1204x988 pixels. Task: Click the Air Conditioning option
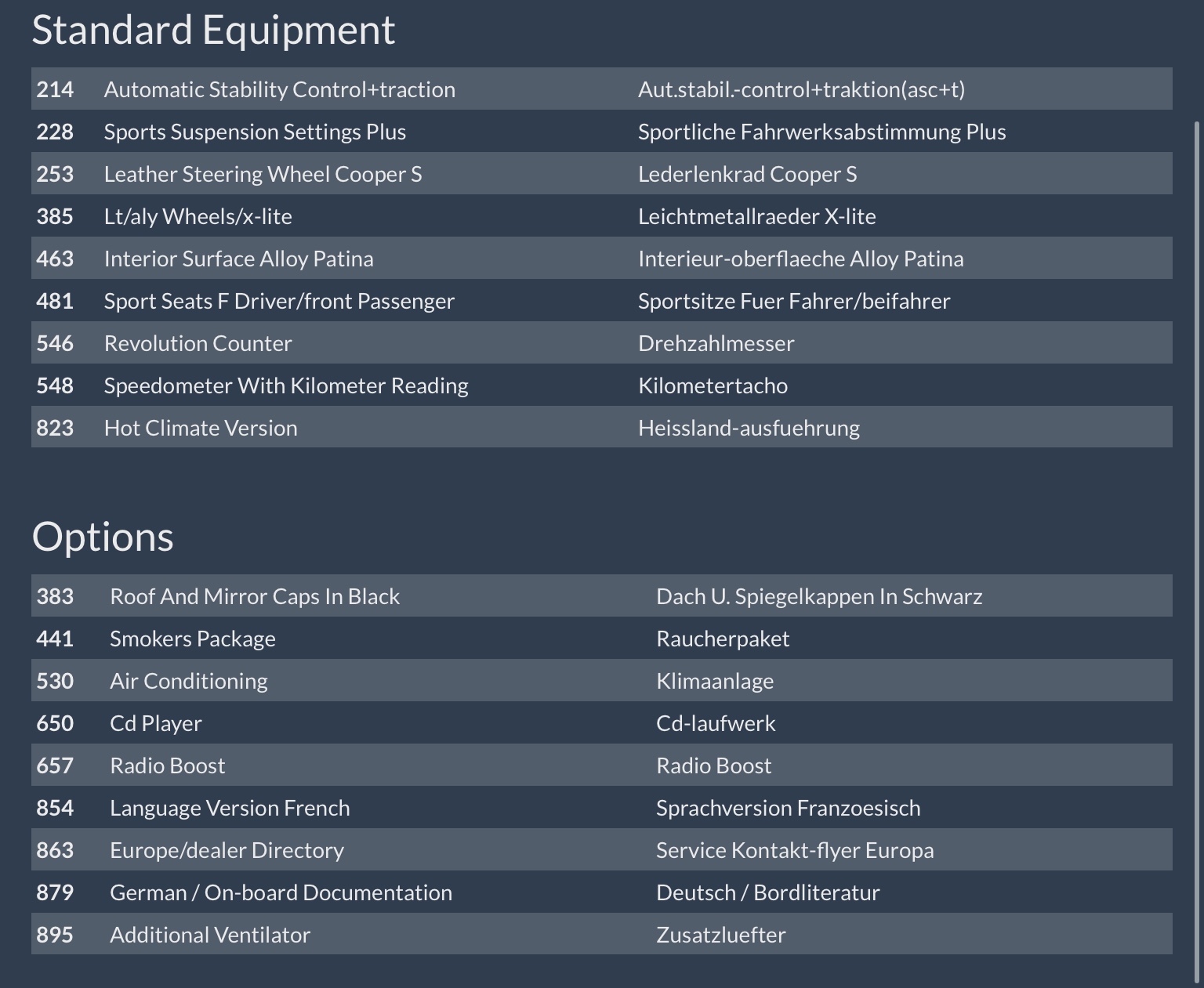pos(188,681)
